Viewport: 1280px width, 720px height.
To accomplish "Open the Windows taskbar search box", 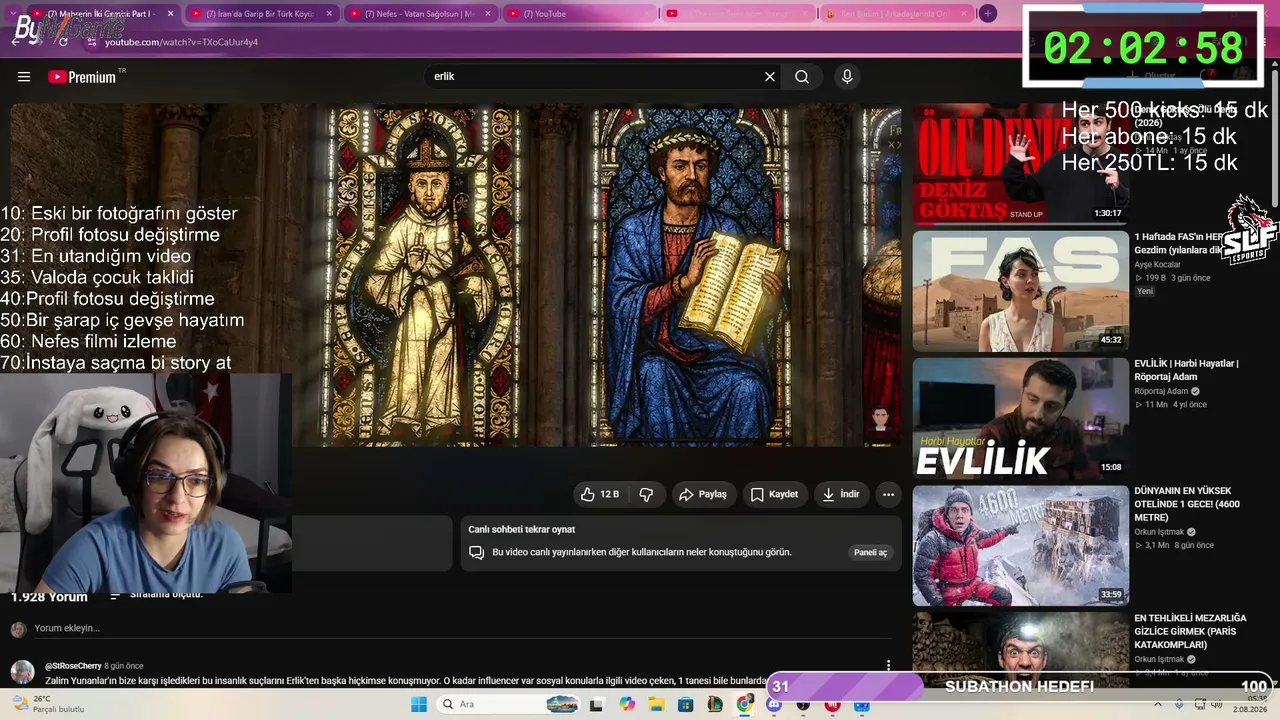I will pyautogui.click(x=510, y=705).
